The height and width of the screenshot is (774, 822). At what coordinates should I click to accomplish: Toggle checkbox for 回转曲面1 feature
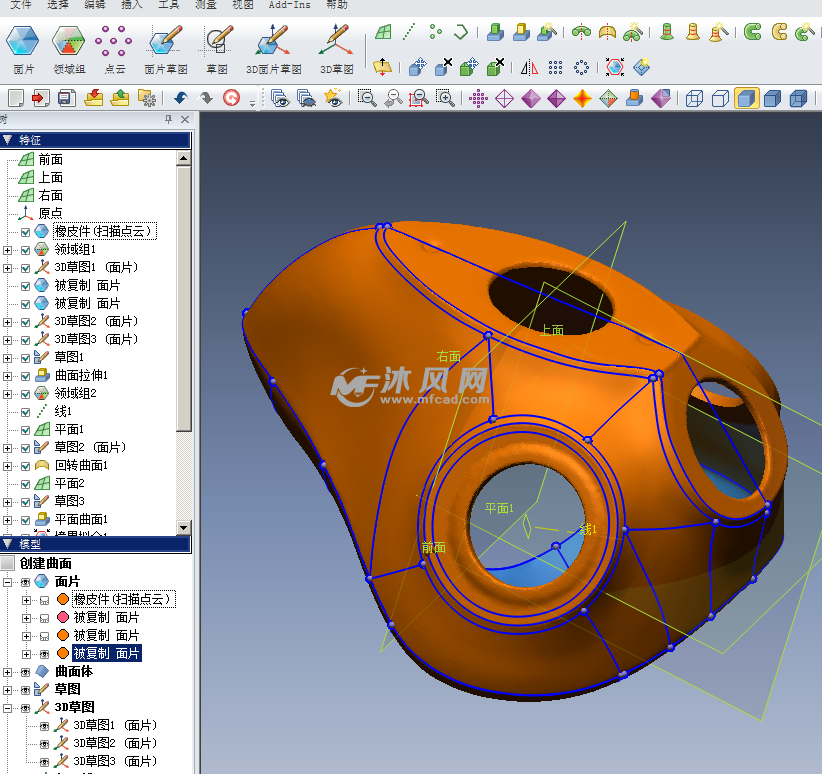click(26, 465)
